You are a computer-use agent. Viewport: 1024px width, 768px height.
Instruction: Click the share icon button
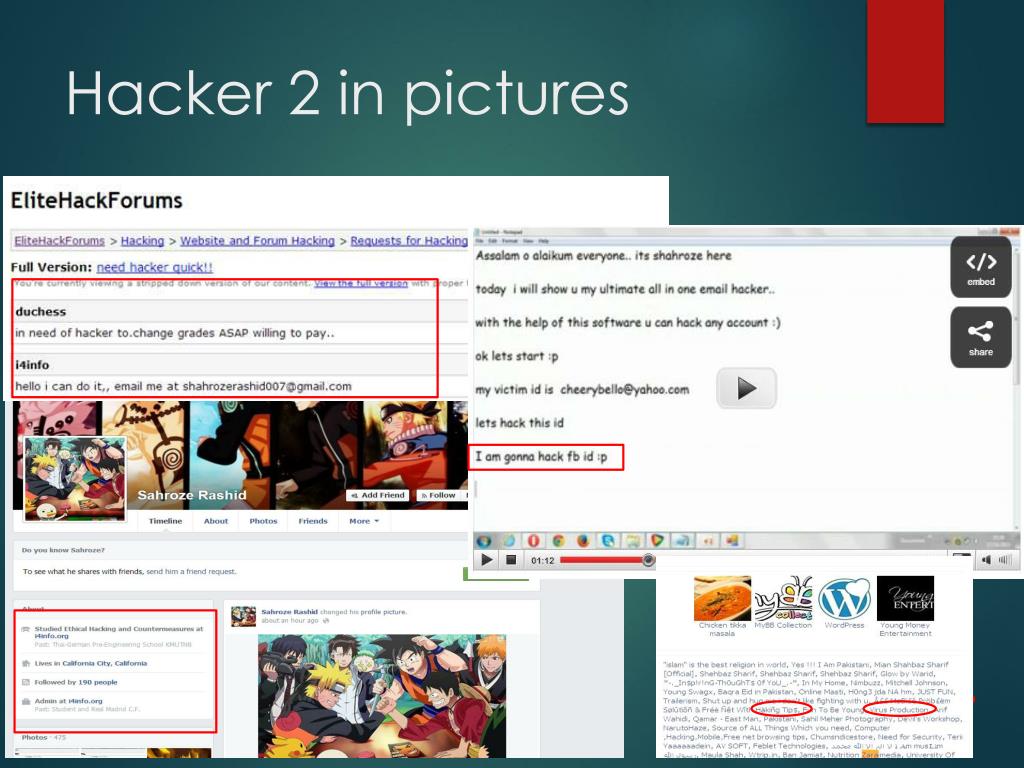980,337
